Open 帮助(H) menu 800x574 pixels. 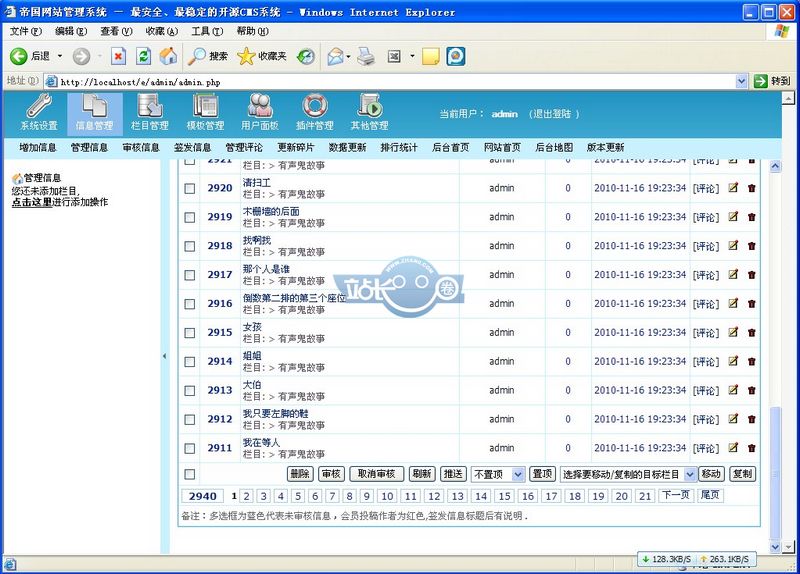point(253,31)
